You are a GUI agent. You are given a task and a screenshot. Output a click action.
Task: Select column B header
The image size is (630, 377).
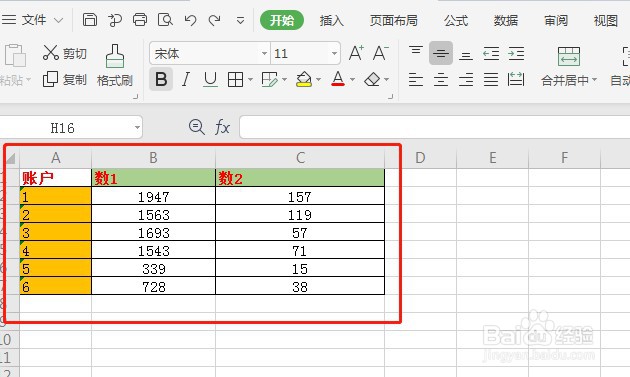(x=153, y=158)
